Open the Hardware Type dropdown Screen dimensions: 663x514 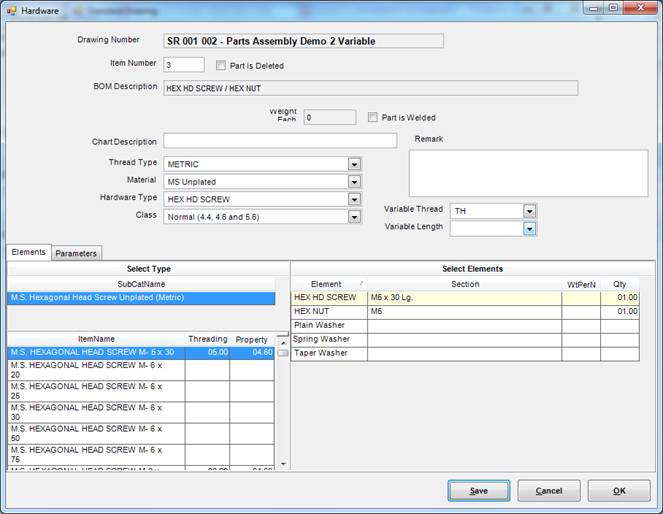[354, 199]
